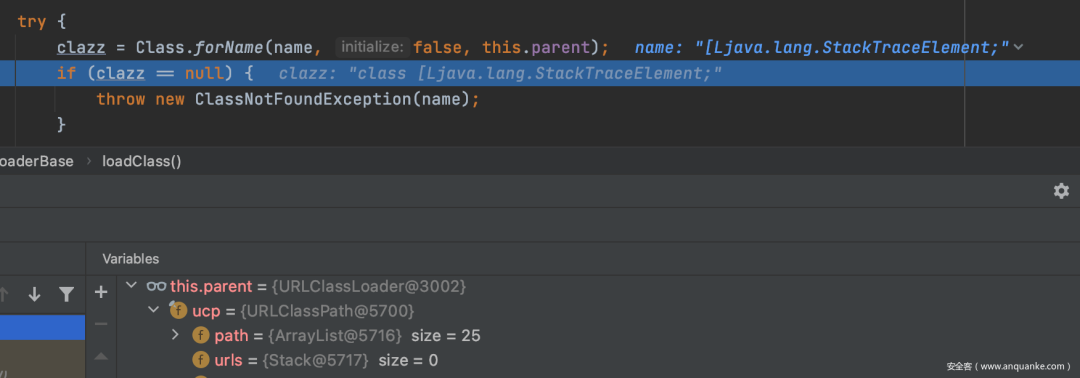Click the glasses watch icon beside this.parent
Viewport: 1080px width, 378px height.
point(156,286)
